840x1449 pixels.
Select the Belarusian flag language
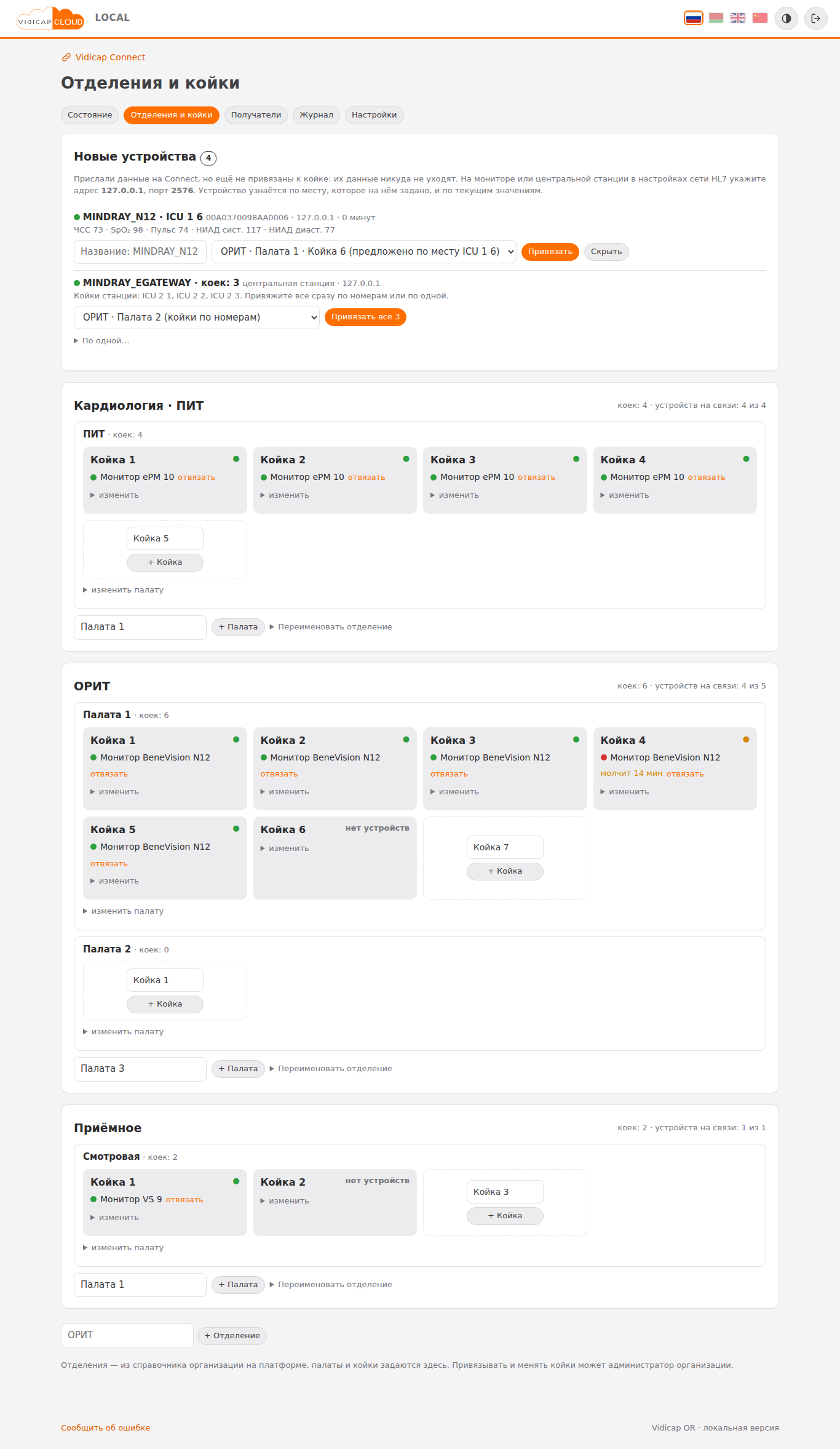pos(716,18)
